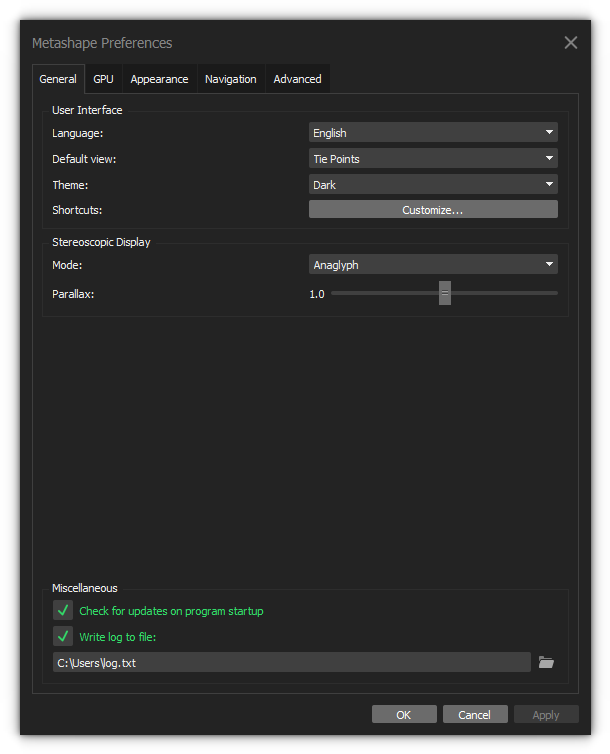This screenshot has height=754, width=610.
Task: Switch to the Navigation tab
Action: coord(231,79)
